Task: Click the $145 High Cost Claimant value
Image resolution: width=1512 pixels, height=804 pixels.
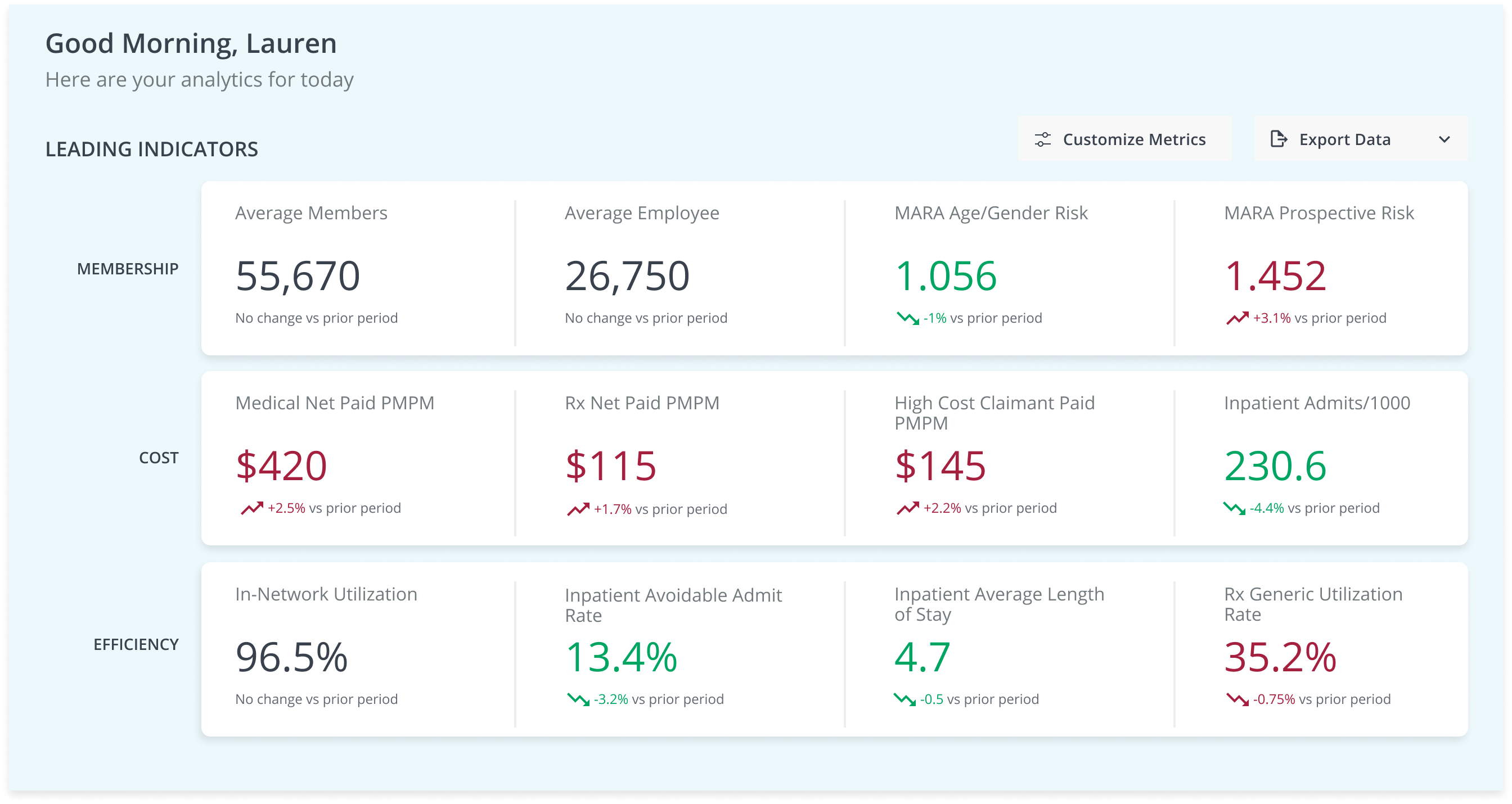Action: pos(940,466)
